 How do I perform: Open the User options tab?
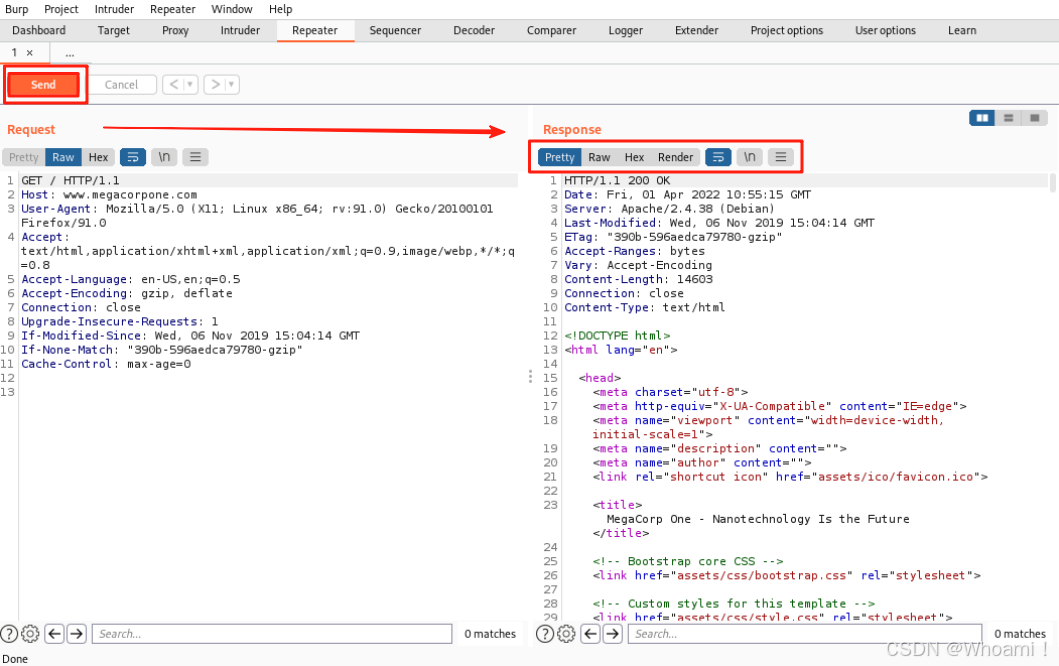click(x=885, y=30)
